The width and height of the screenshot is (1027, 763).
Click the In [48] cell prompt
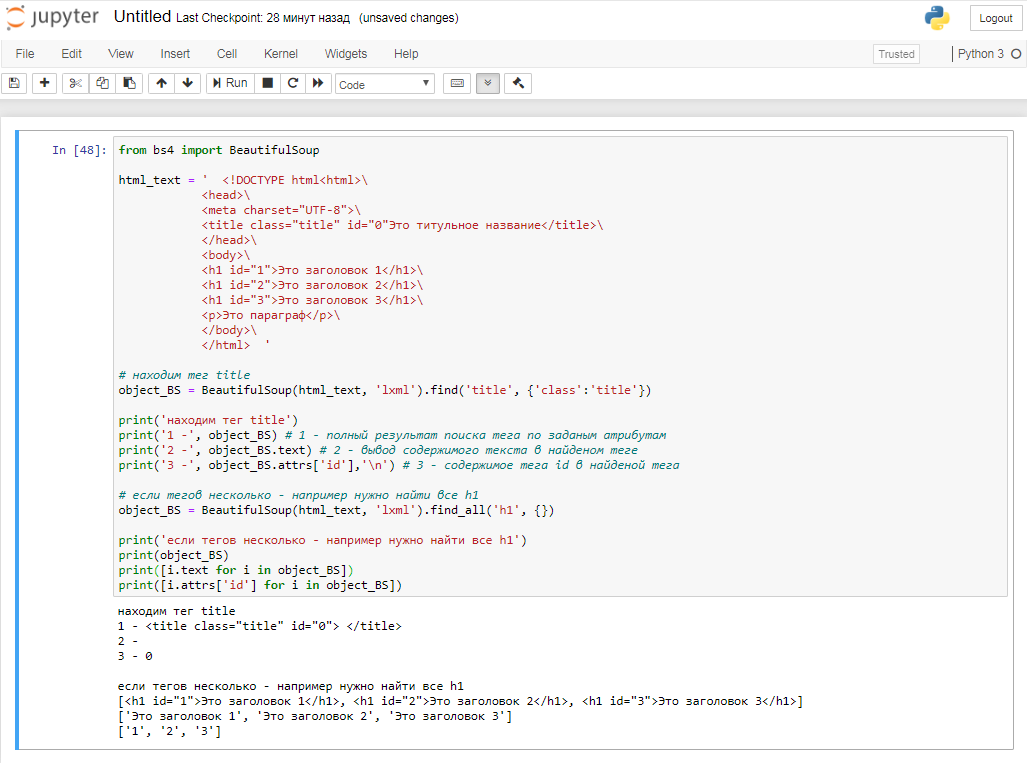pos(79,150)
